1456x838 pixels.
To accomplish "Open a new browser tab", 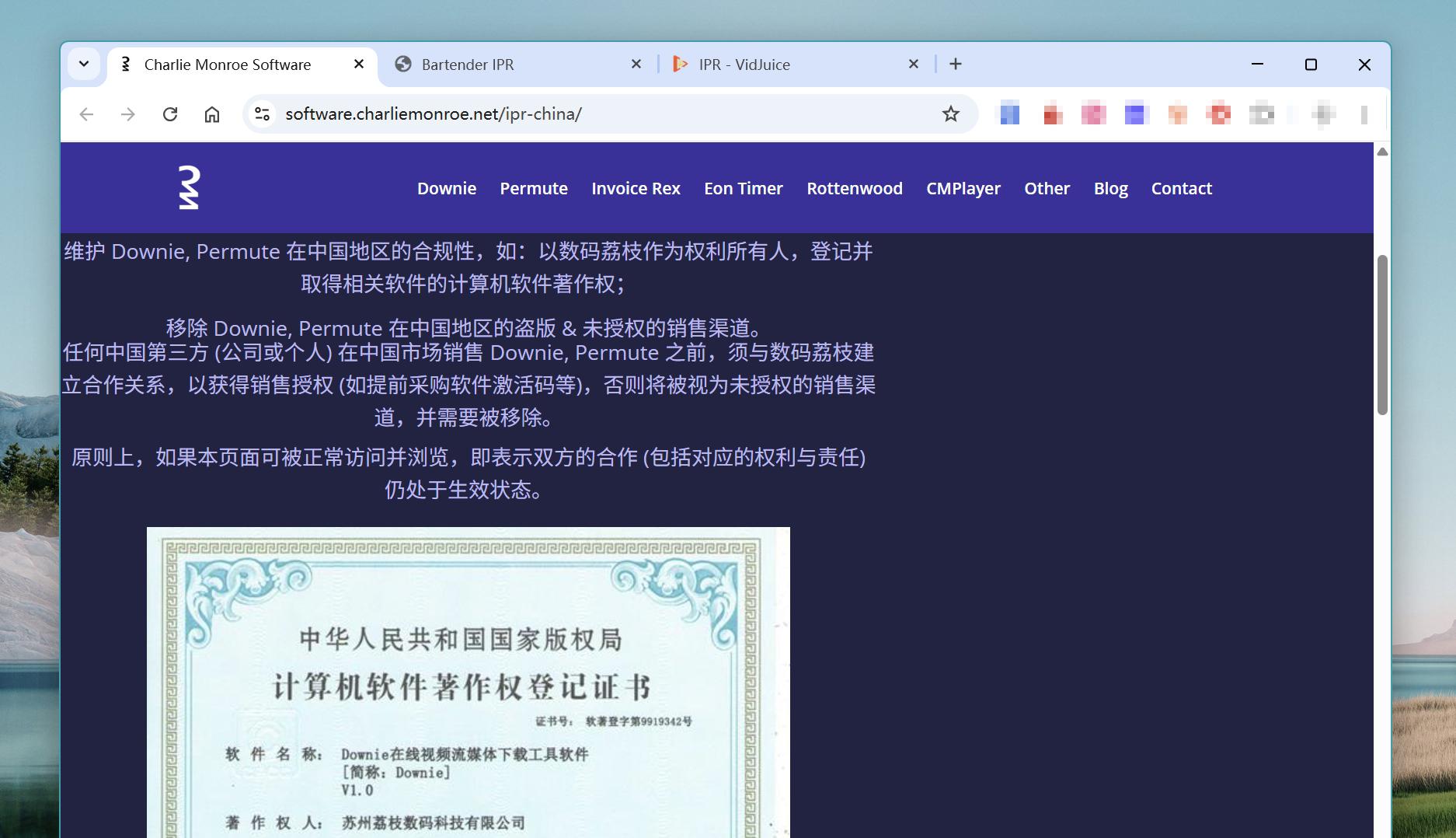I will (x=956, y=65).
